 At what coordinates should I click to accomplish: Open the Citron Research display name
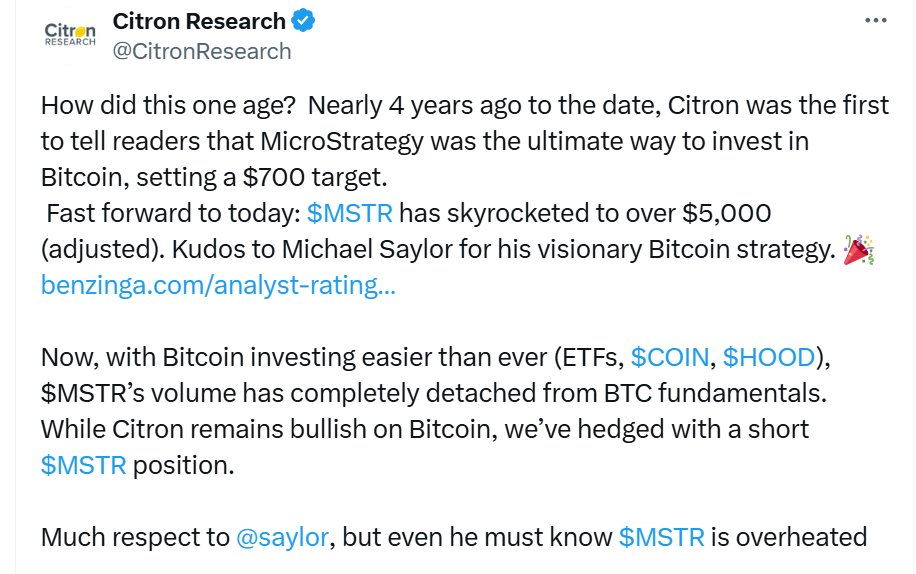198,21
